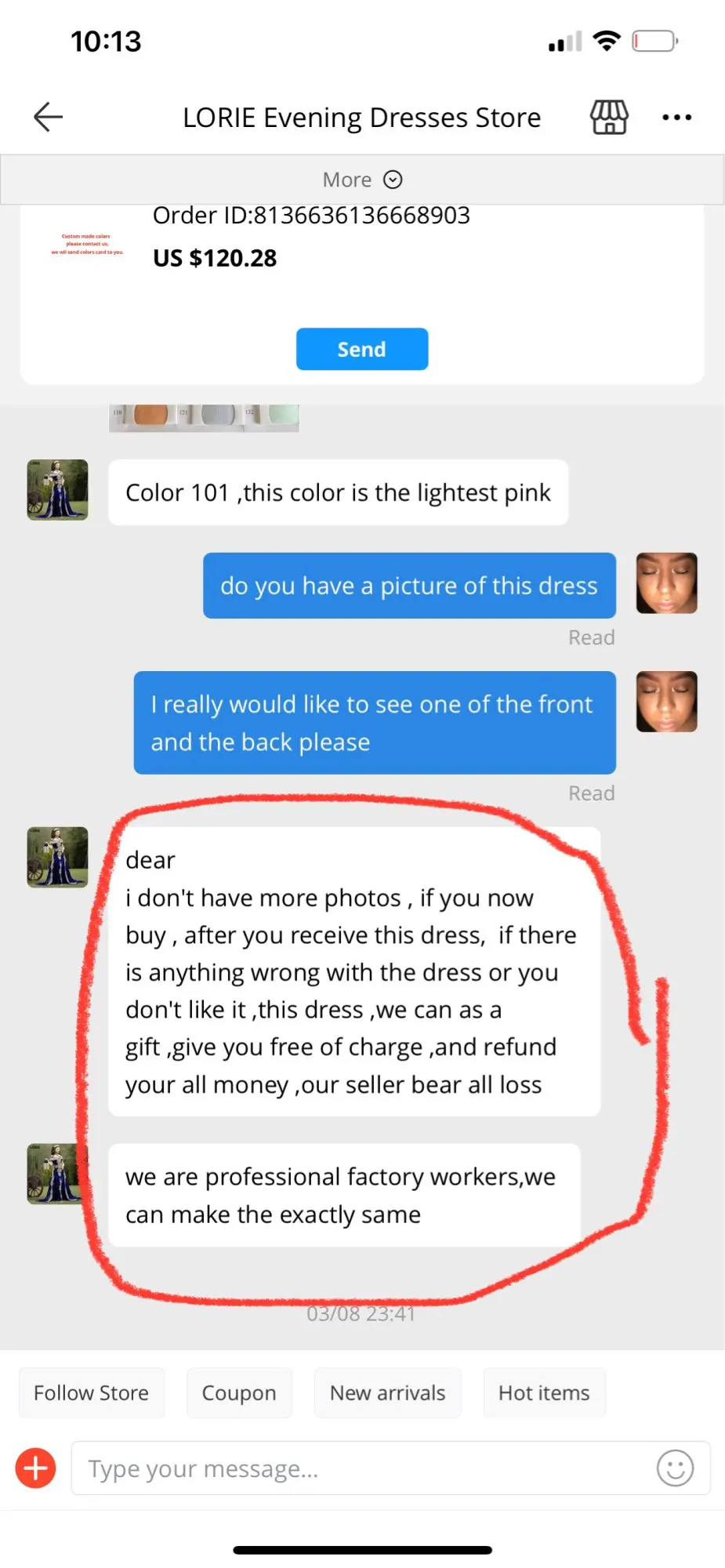725x1568 pixels.
Task: Open the emoji smiley picker
Action: [x=675, y=1468]
